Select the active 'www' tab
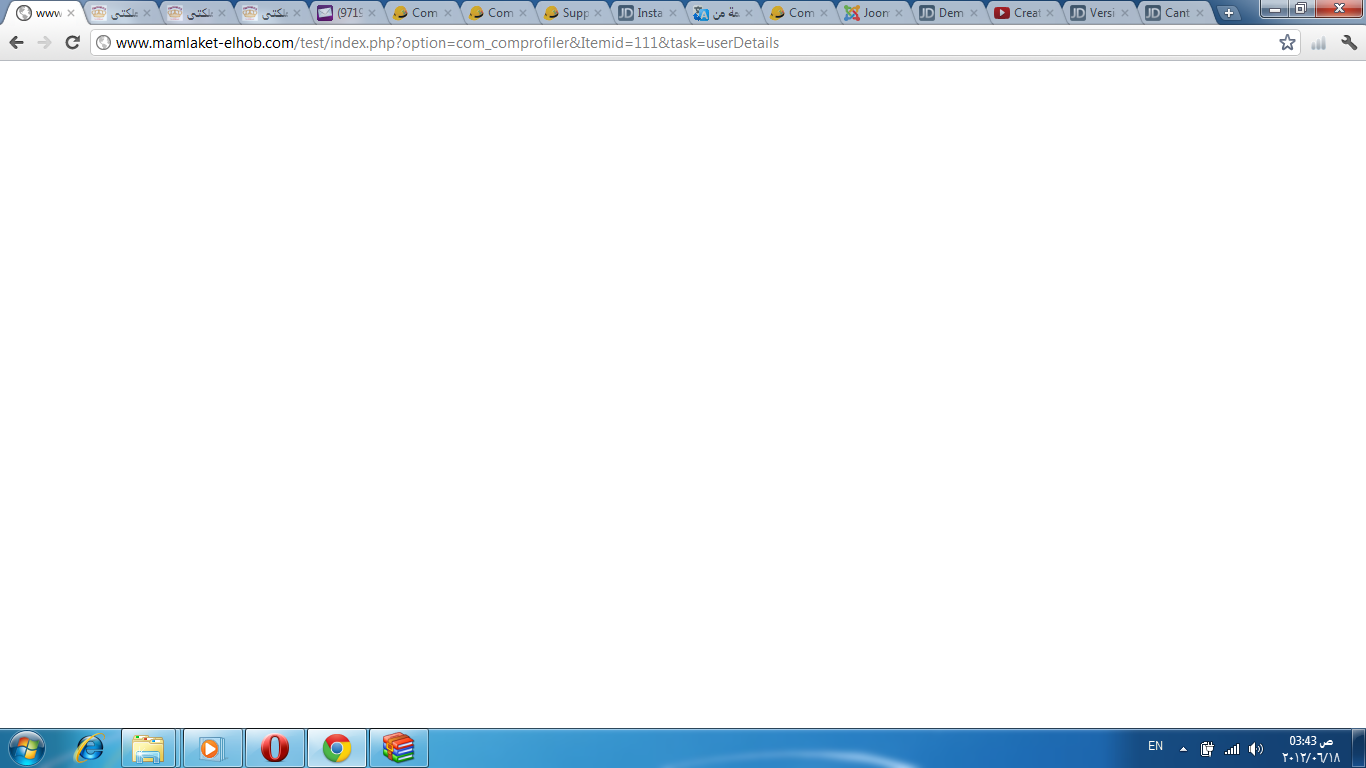 click(x=44, y=13)
